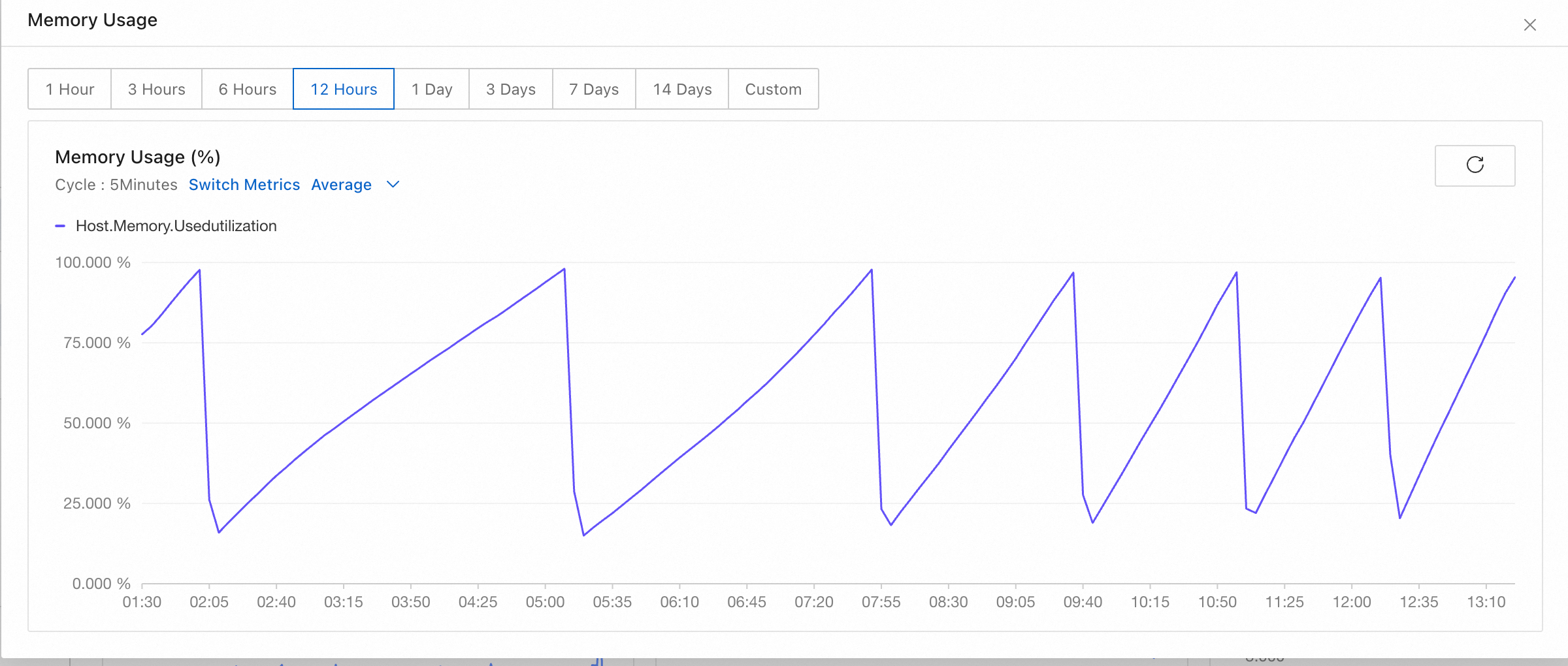Select the 7 Days time range
The image size is (1568, 666).
tap(594, 89)
